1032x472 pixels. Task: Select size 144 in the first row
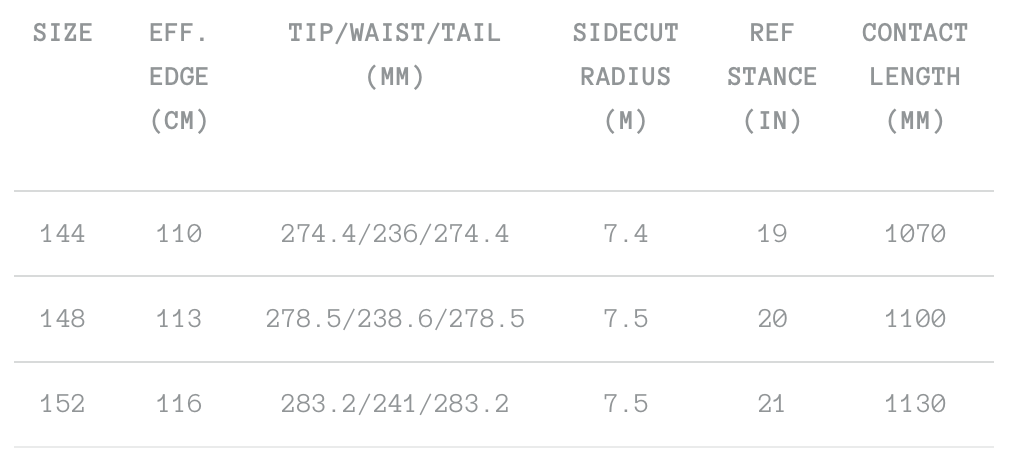click(x=62, y=235)
